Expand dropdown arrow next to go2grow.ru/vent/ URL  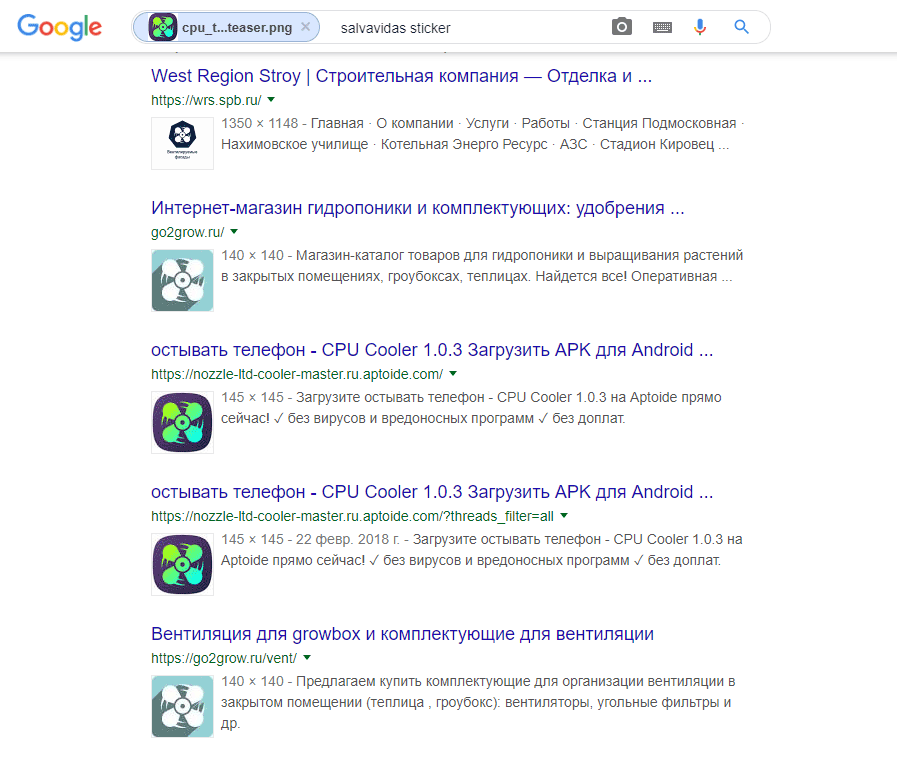[307, 658]
